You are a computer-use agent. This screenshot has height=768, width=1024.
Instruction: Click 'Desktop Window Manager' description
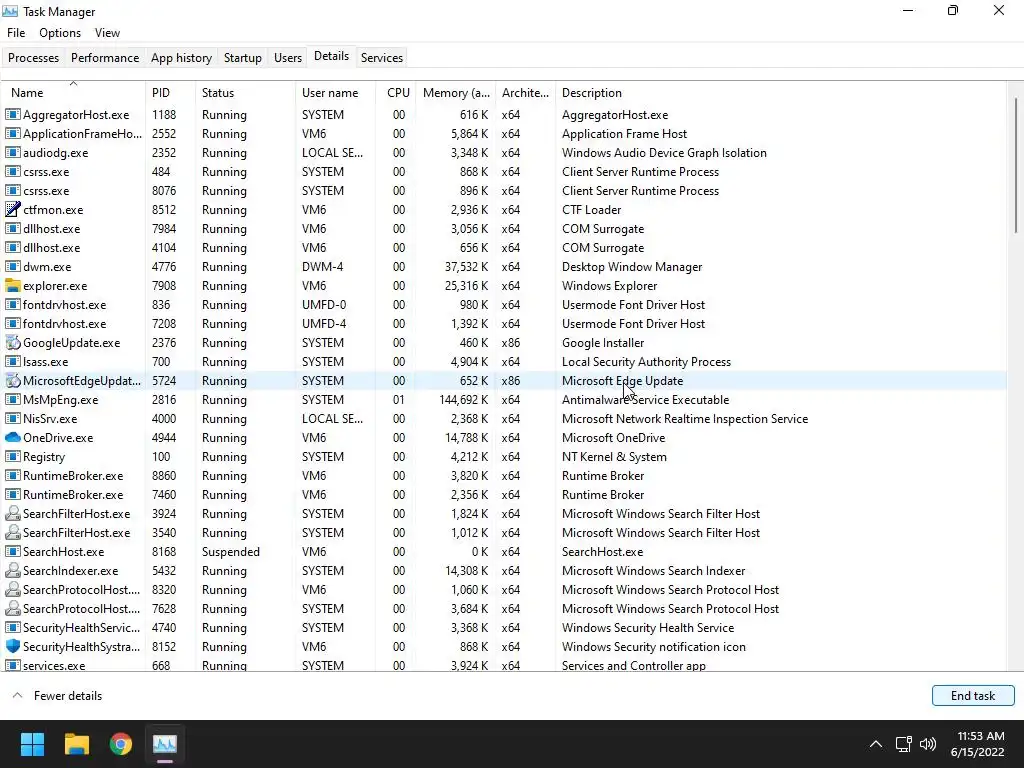pos(632,266)
